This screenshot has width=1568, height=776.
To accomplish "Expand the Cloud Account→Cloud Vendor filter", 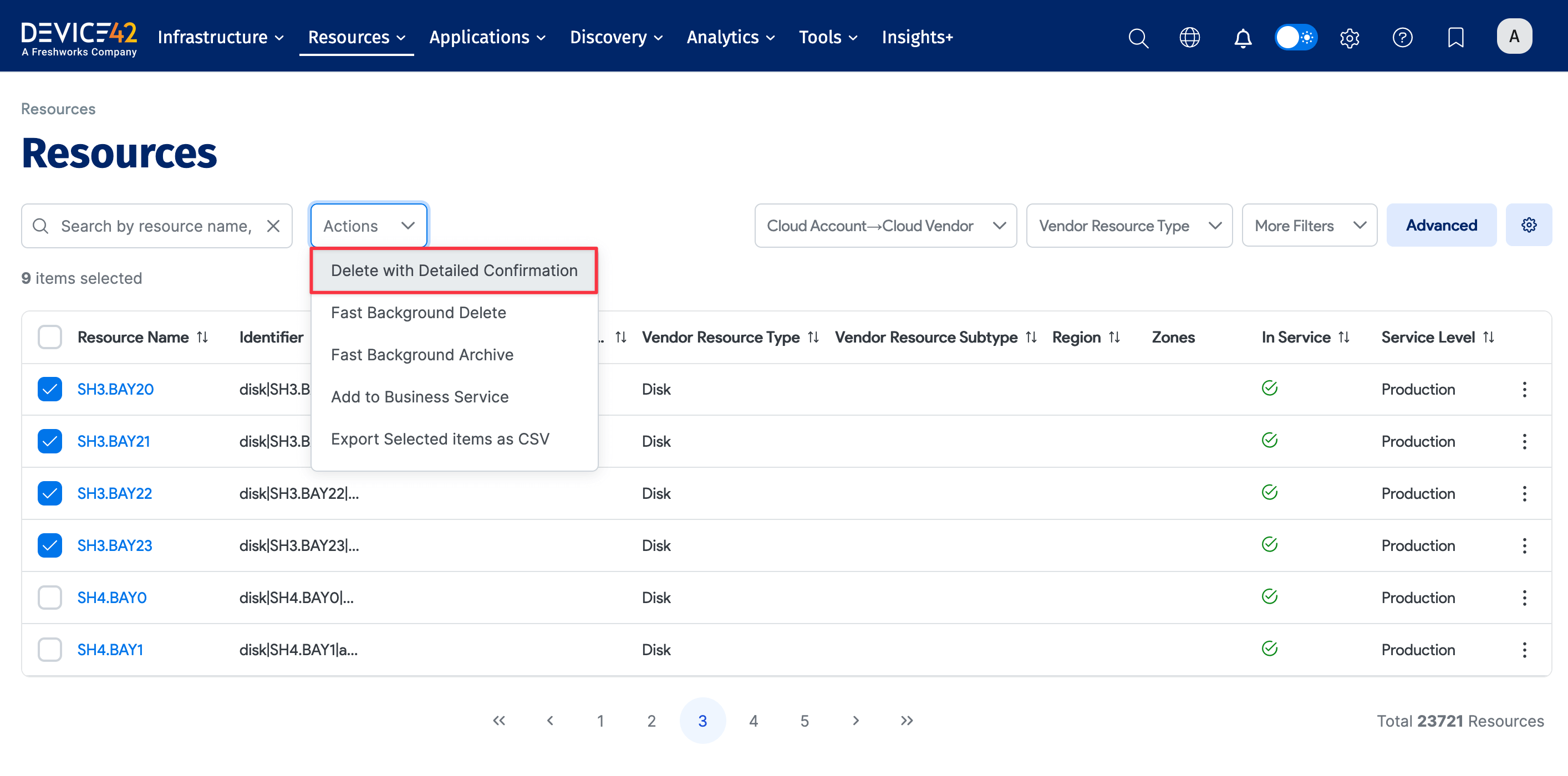I will click(x=885, y=225).
